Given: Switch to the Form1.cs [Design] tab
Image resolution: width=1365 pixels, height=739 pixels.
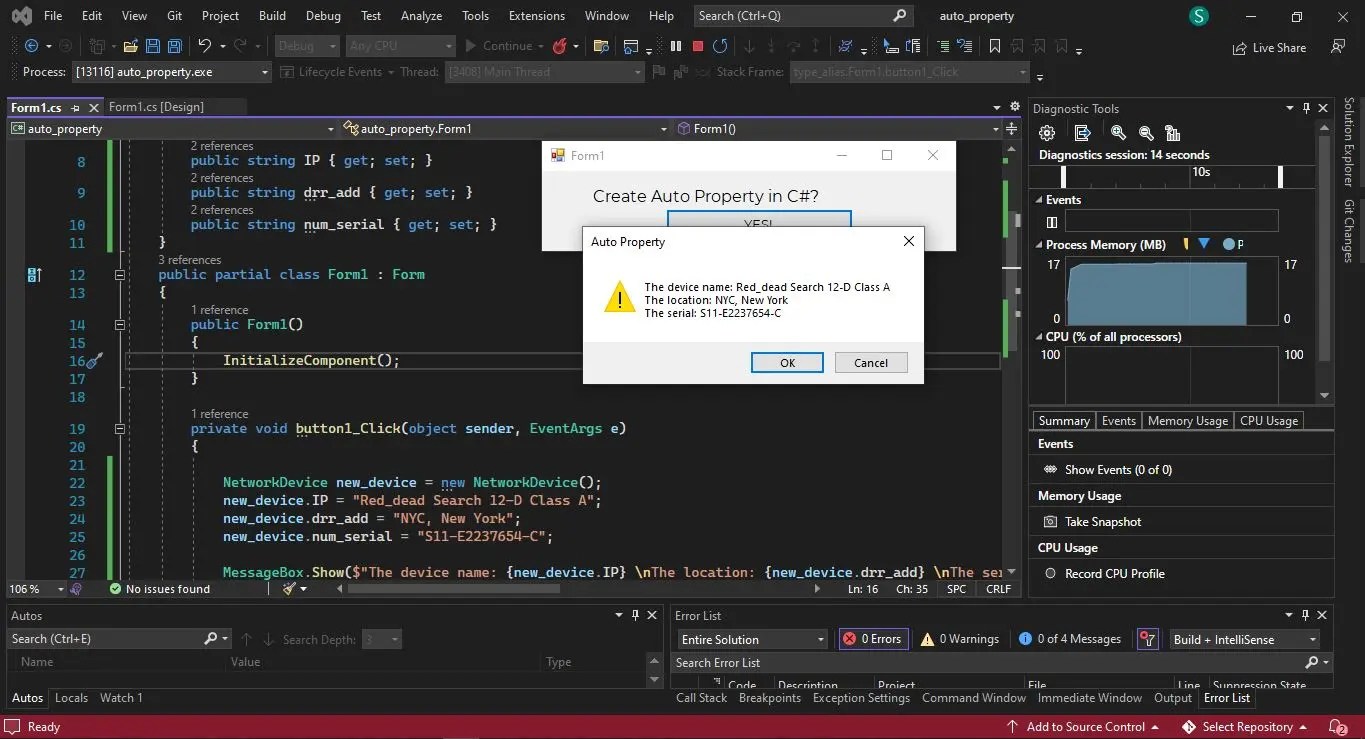Looking at the screenshot, I should point(156,107).
